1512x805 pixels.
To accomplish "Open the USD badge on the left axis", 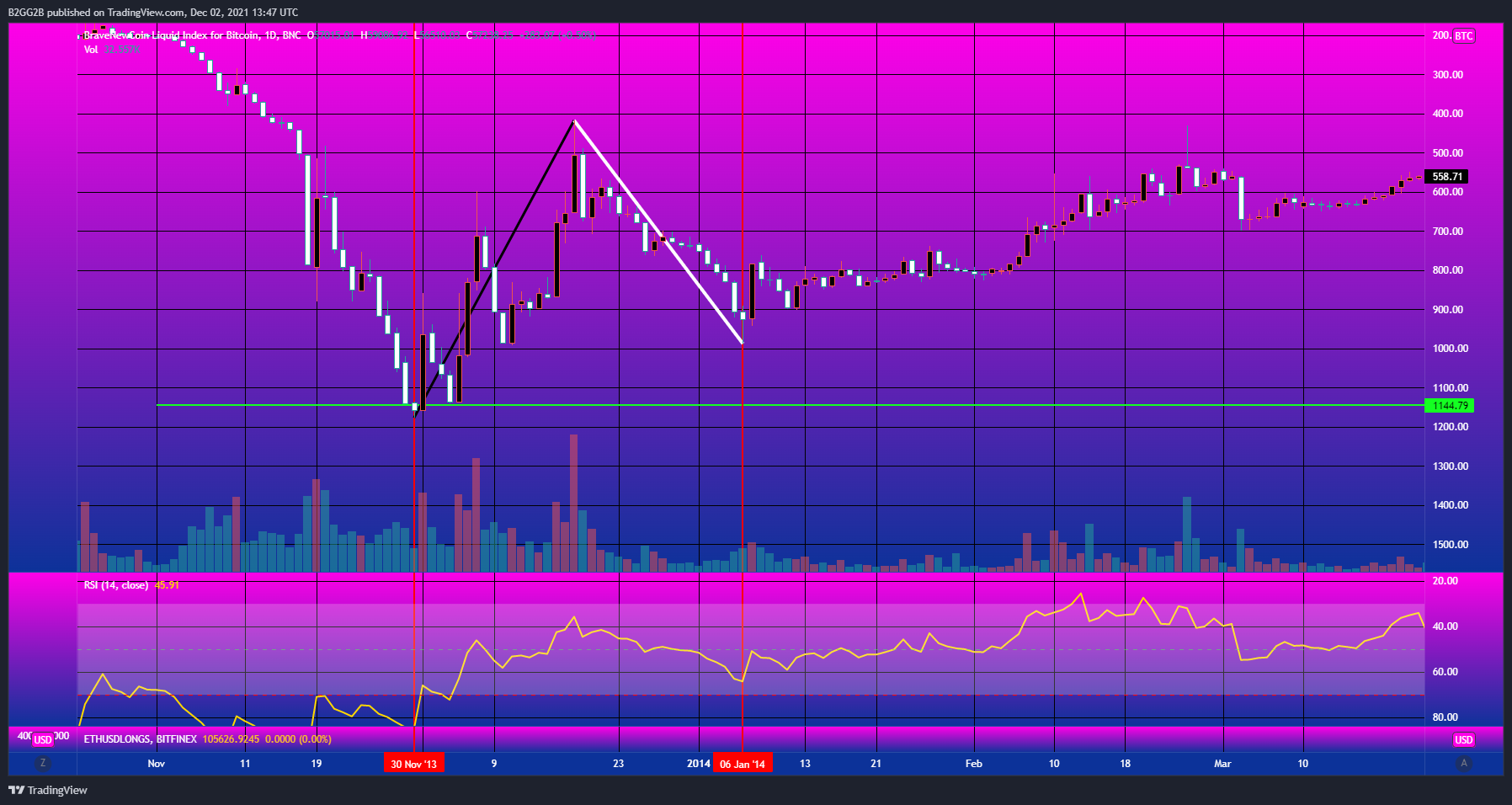I will pos(43,739).
